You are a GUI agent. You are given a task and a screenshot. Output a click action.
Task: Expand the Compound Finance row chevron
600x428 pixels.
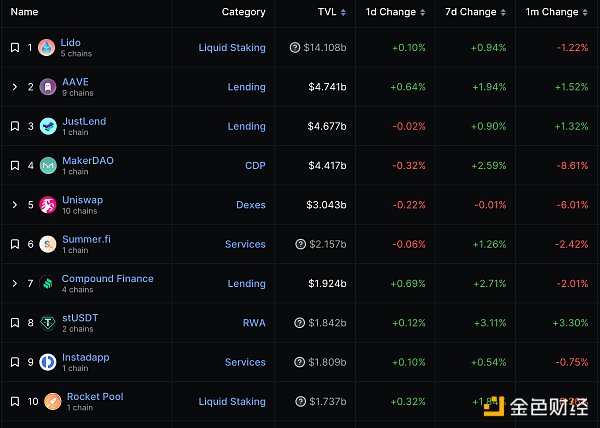point(15,284)
